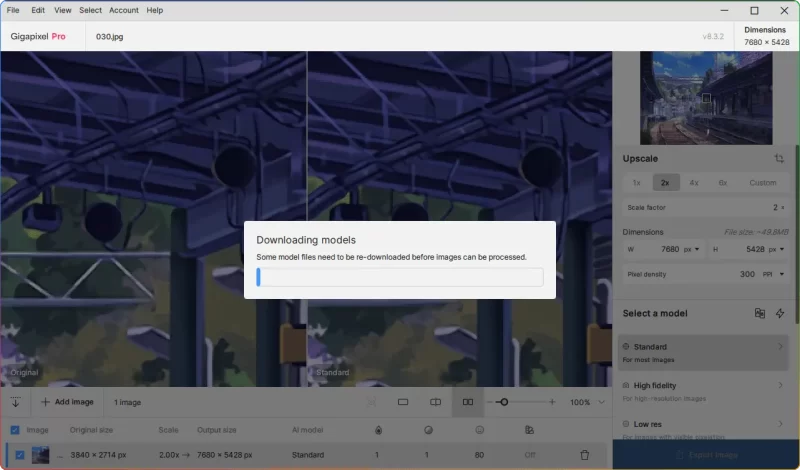Image resolution: width=800 pixels, height=470 pixels.
Task: Click the zoom slider handle
Action: [503, 402]
